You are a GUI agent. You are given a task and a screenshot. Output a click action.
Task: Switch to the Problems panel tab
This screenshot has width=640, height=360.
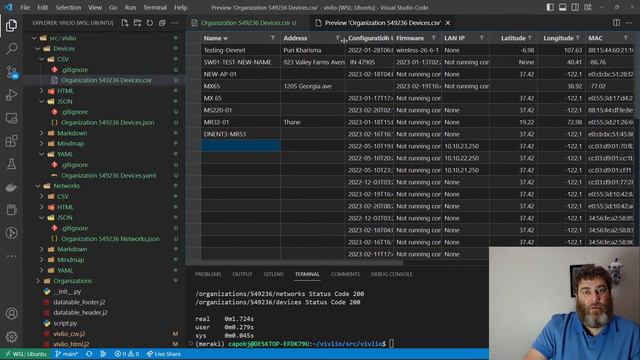(208, 274)
